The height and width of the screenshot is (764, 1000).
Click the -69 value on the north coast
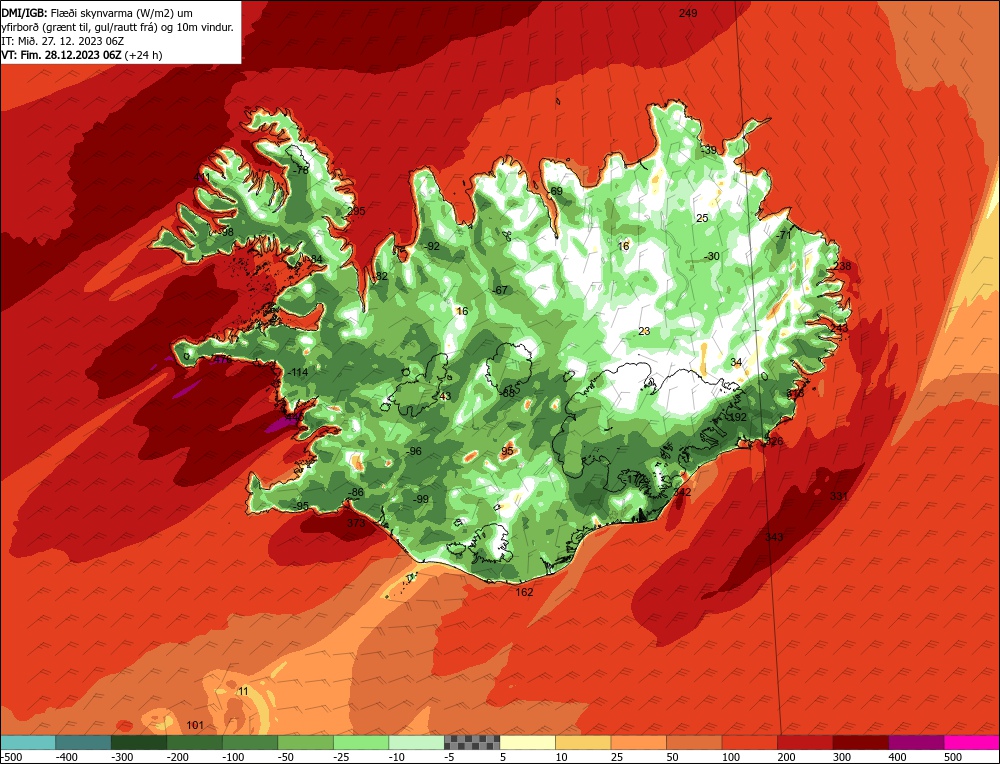pyautogui.click(x=554, y=191)
